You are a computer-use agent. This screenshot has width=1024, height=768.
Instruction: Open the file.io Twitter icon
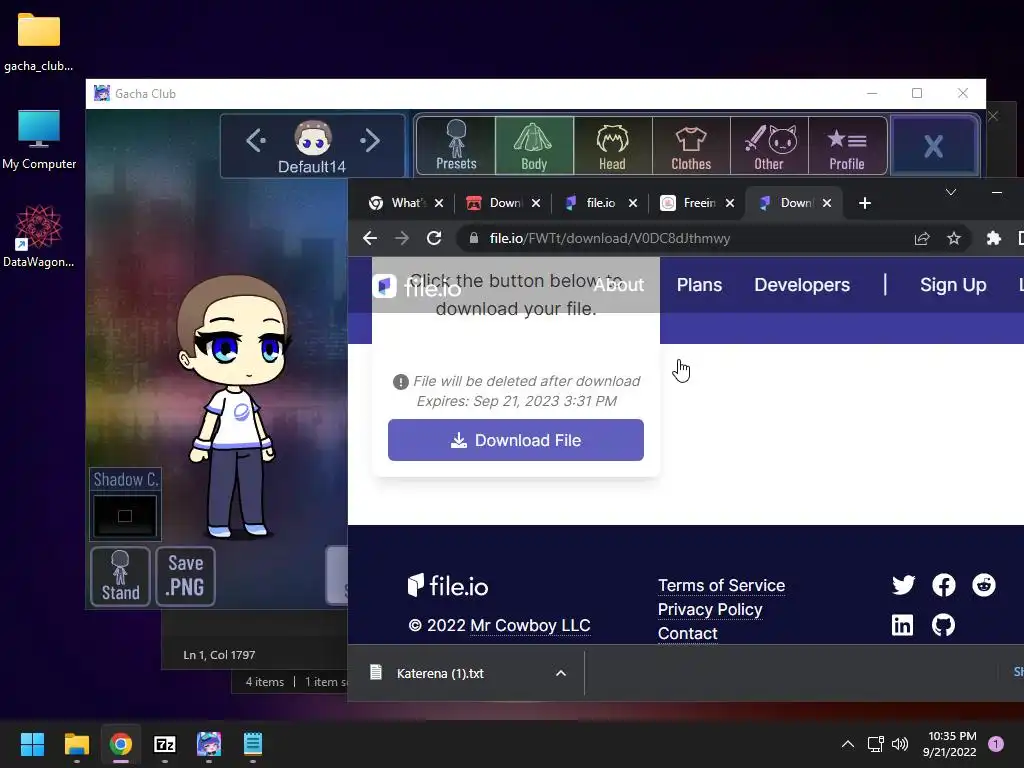[x=903, y=584]
